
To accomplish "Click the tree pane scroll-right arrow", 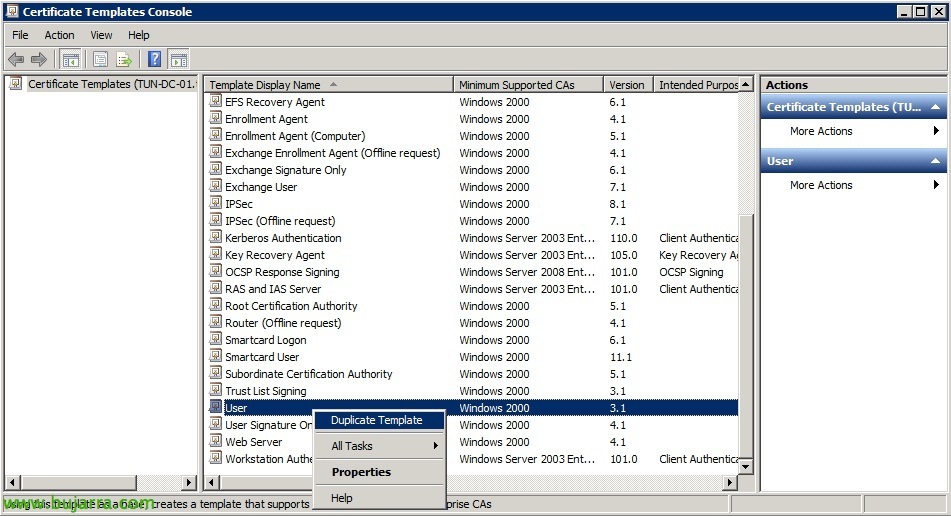I will 189,483.
